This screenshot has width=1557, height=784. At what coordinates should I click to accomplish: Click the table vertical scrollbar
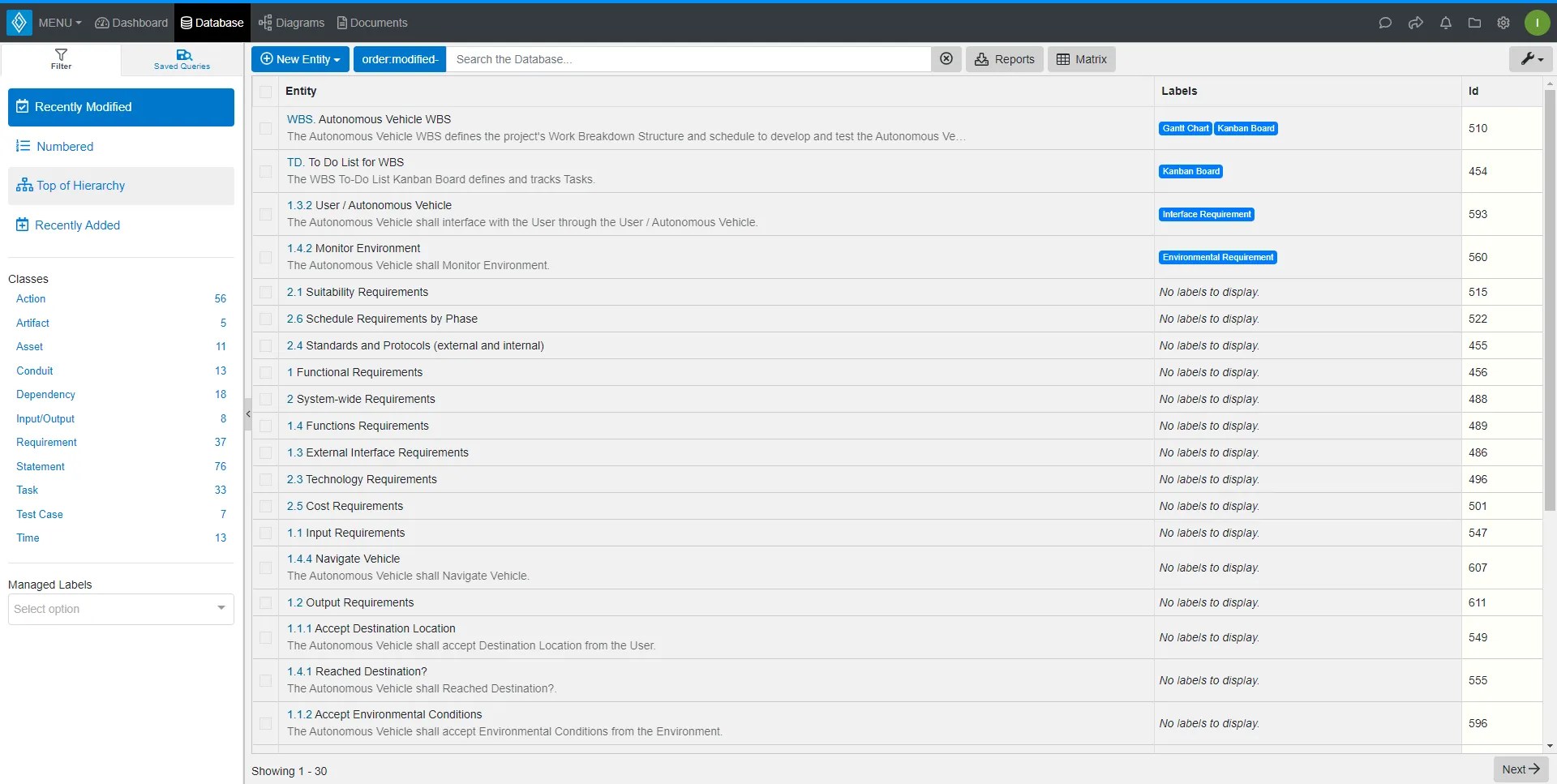(x=1550, y=300)
